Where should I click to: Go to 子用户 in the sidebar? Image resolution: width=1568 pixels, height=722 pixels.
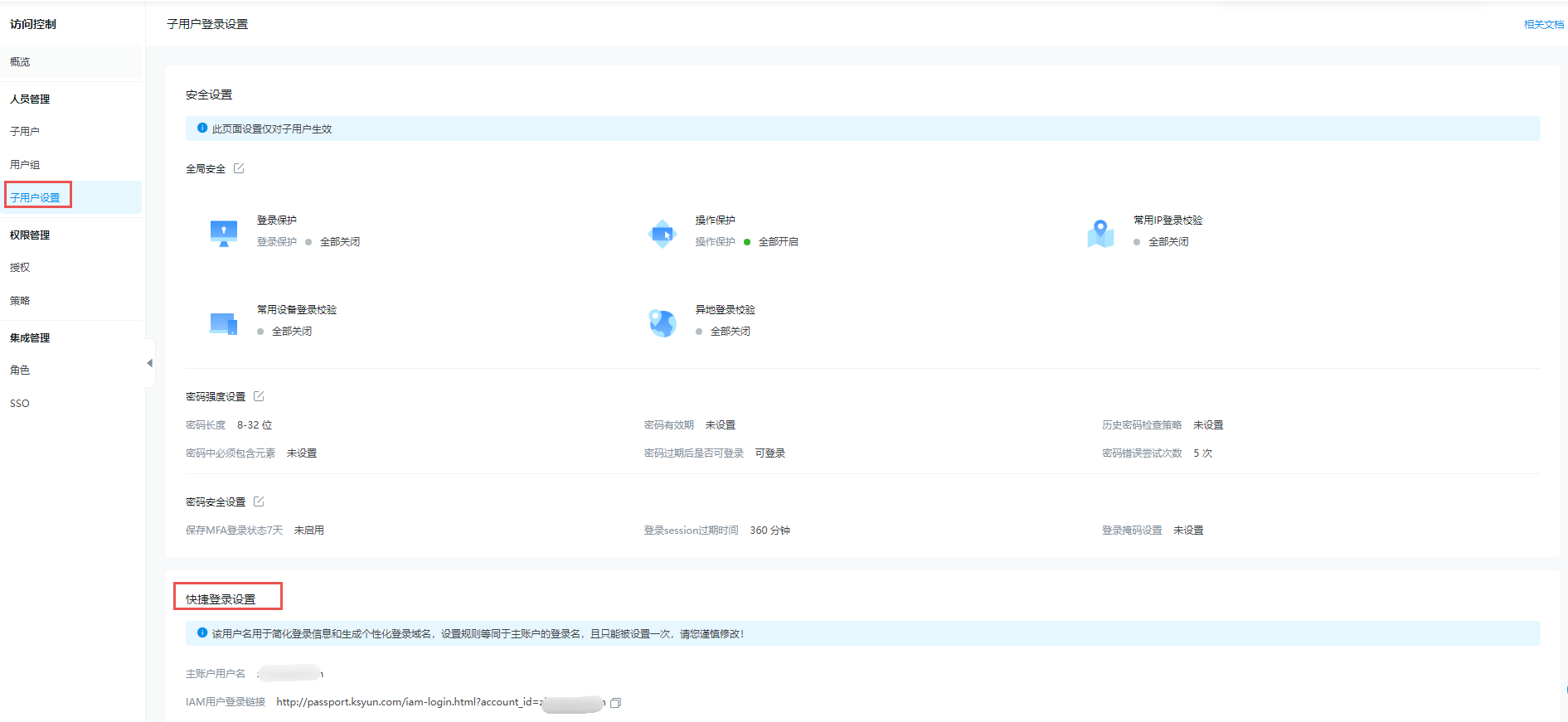25,132
